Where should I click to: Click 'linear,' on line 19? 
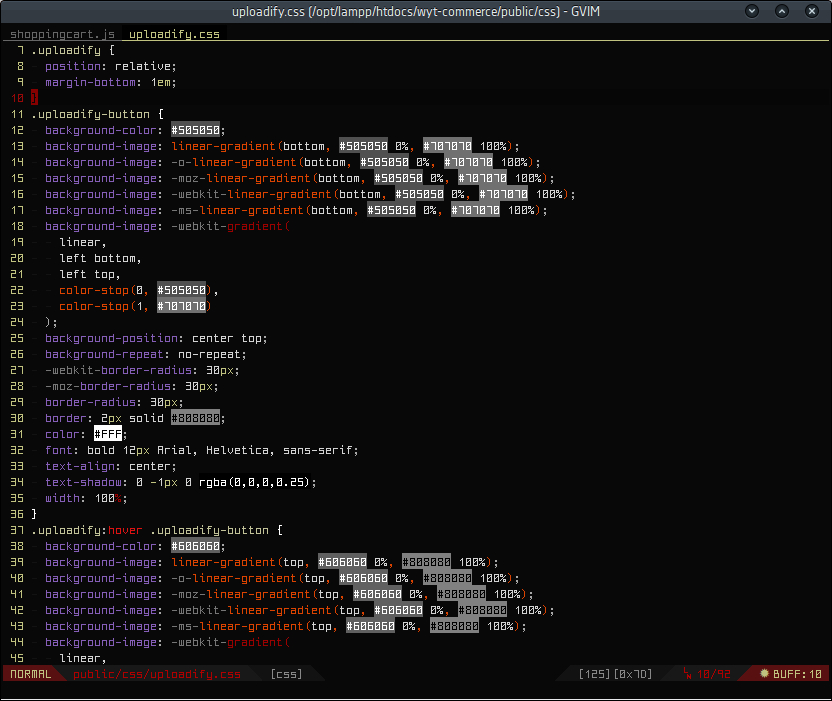tap(83, 242)
